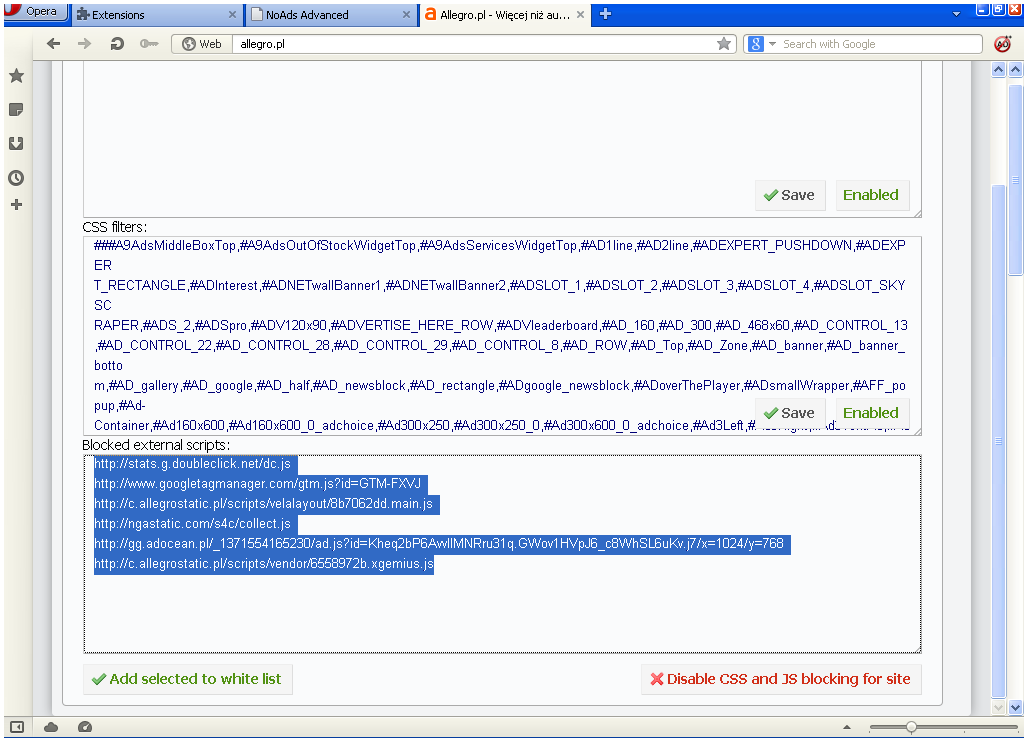Close the Allegro.pl tab
This screenshot has height=738, width=1024.
tap(580, 14)
